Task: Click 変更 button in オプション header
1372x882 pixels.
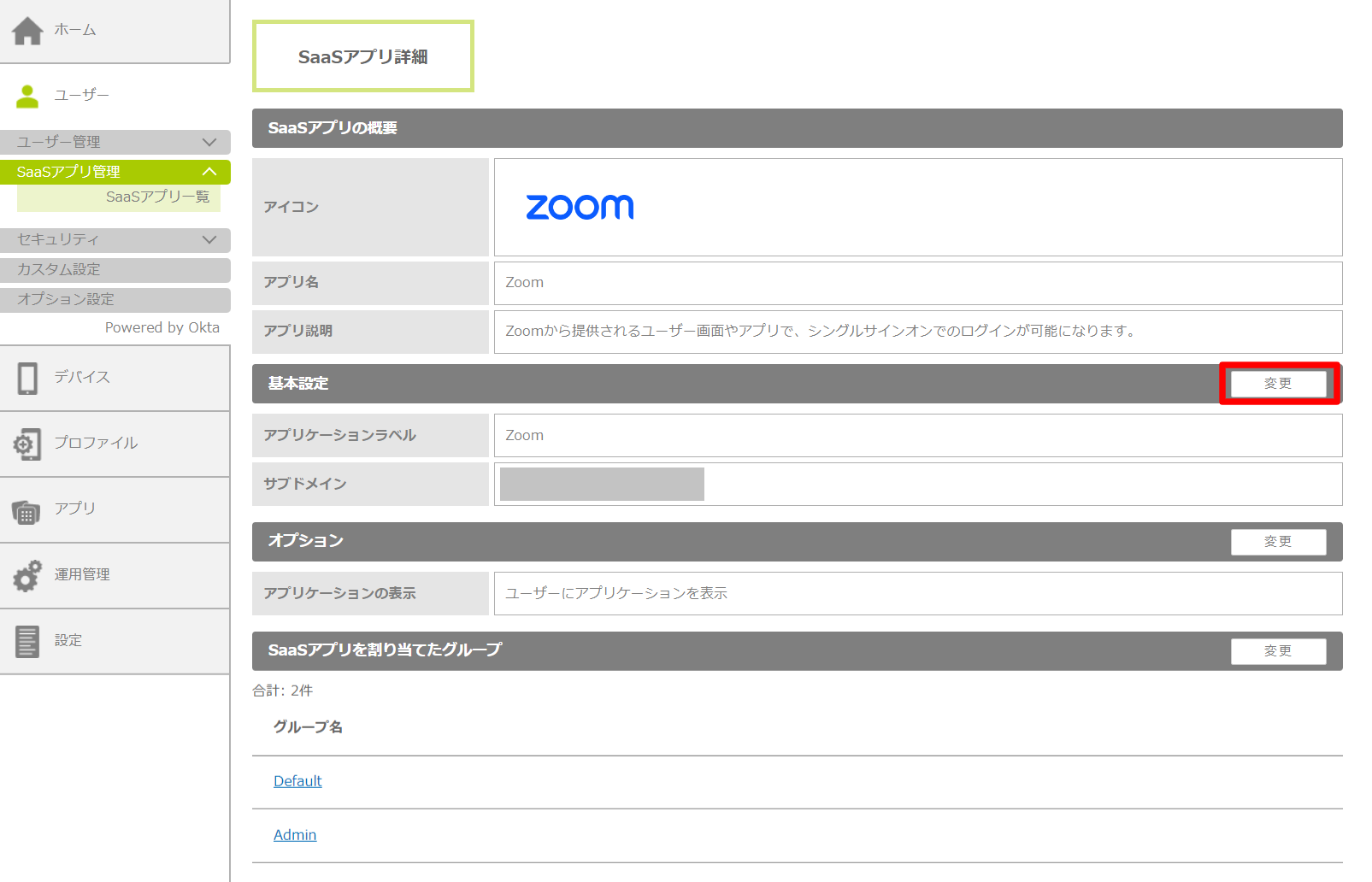Action: coord(1279,542)
